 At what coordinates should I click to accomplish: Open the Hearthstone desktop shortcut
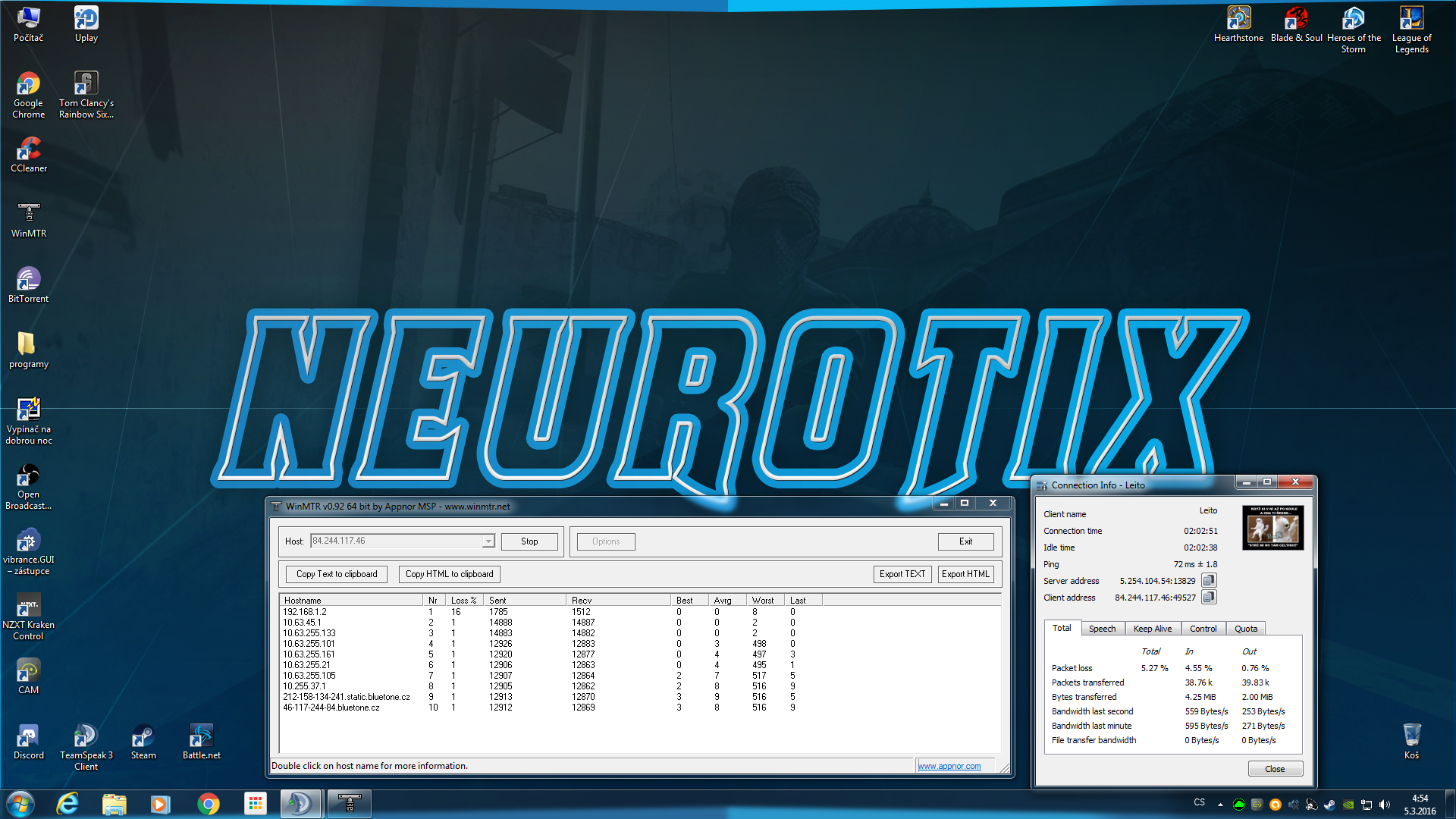click(x=1238, y=18)
